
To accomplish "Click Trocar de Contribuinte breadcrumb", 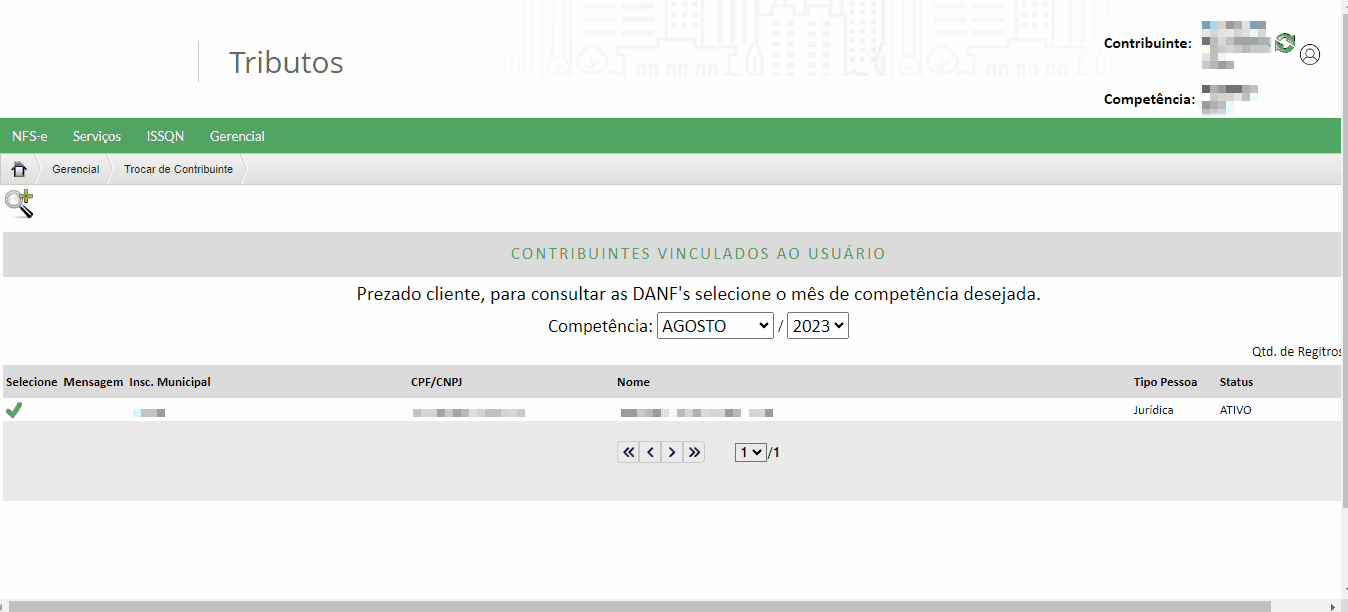I will (x=178, y=169).
